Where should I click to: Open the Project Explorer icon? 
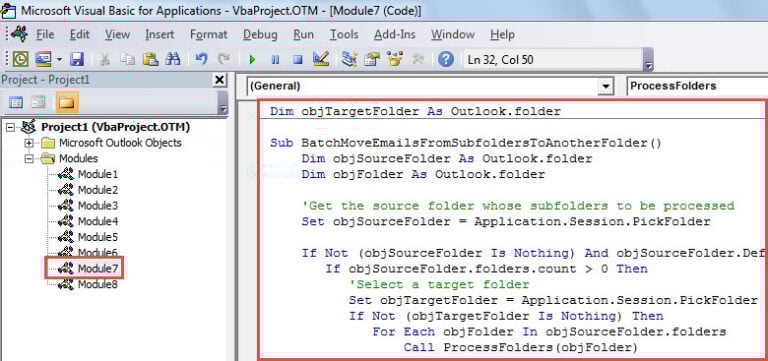[x=349, y=59]
